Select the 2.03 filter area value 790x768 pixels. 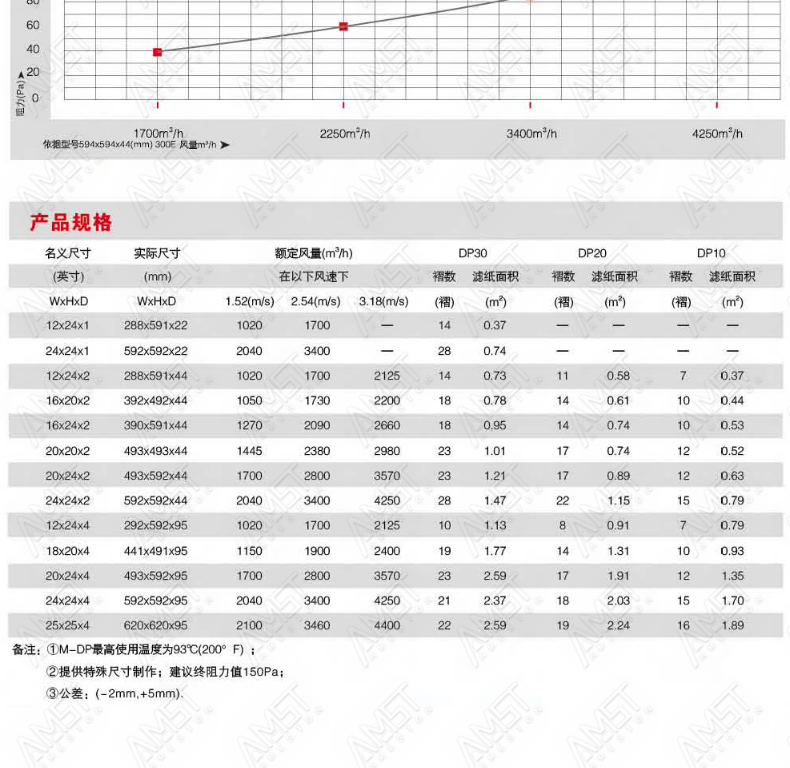click(x=618, y=600)
